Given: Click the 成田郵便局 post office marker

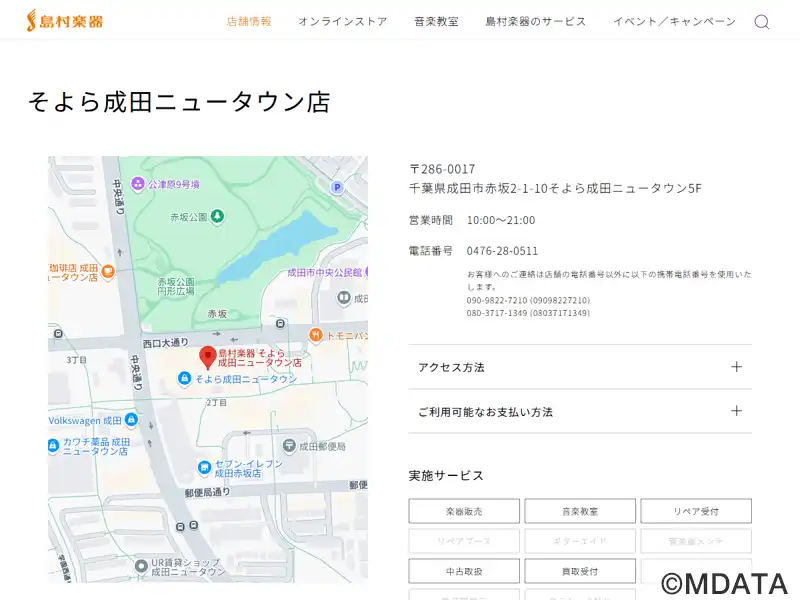Looking at the screenshot, I should tap(289, 446).
